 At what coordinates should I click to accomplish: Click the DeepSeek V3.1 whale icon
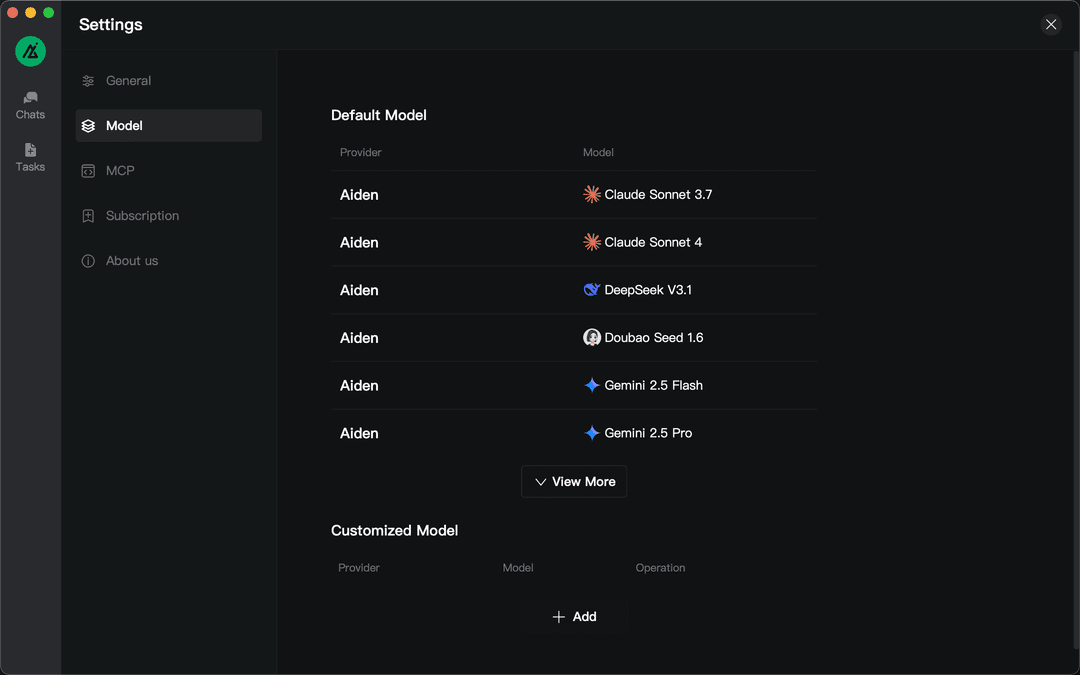(592, 290)
